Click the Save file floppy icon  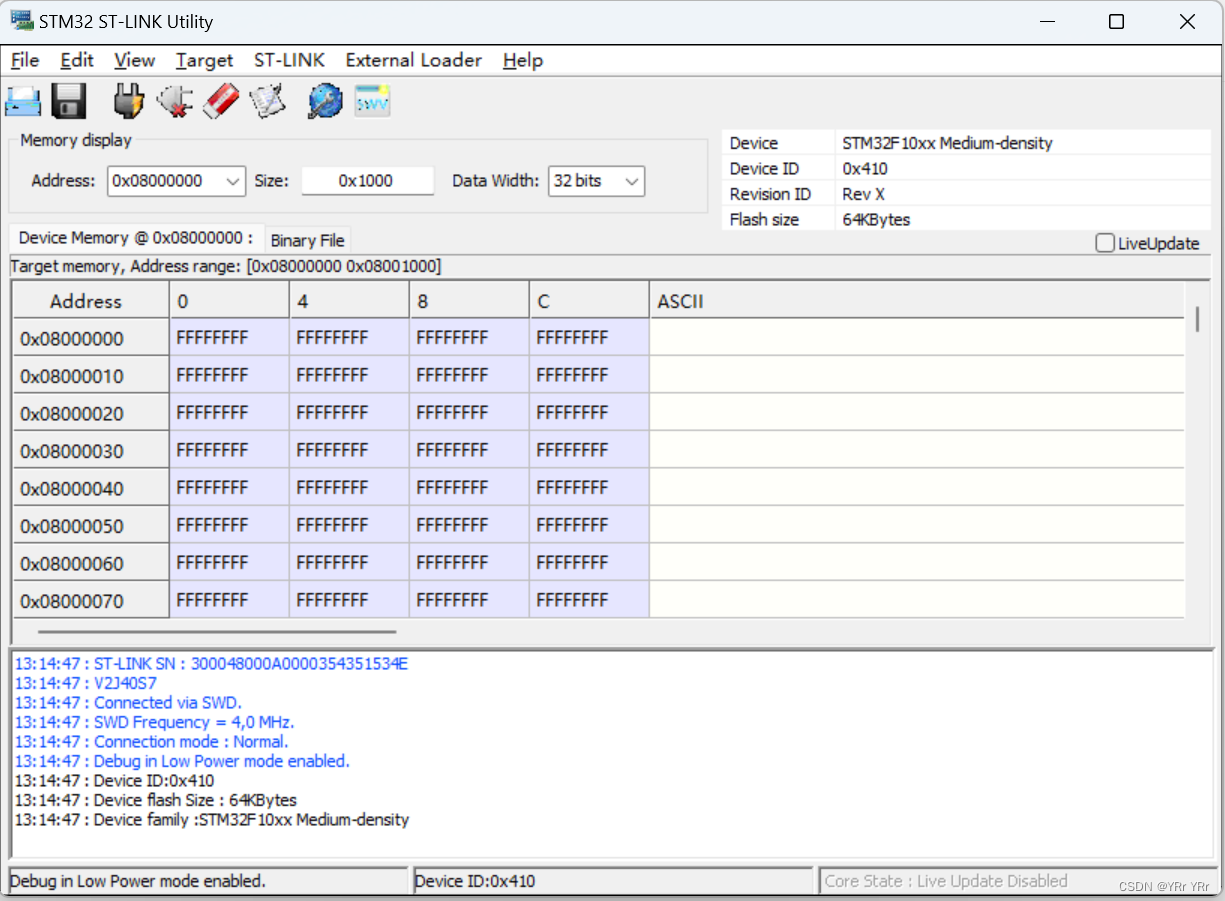coord(69,101)
